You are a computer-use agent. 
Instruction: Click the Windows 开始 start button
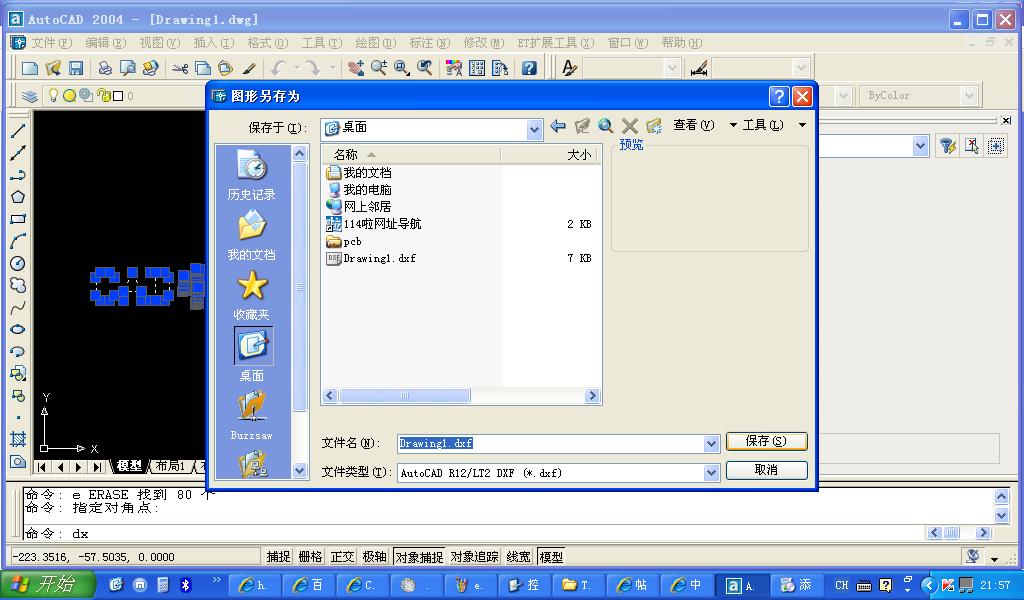47,585
